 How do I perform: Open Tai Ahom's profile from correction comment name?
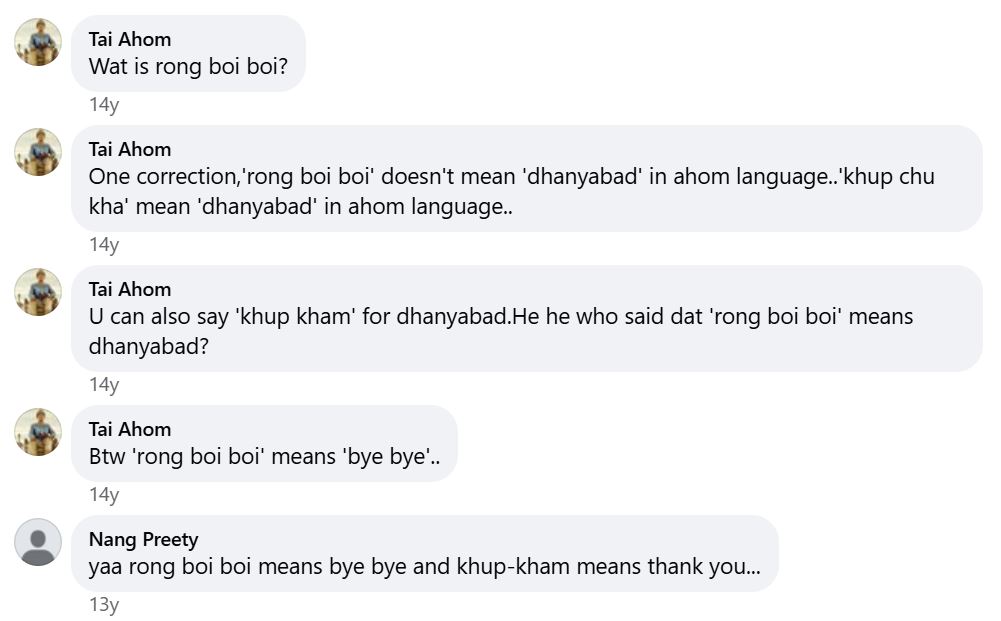pyautogui.click(x=130, y=149)
